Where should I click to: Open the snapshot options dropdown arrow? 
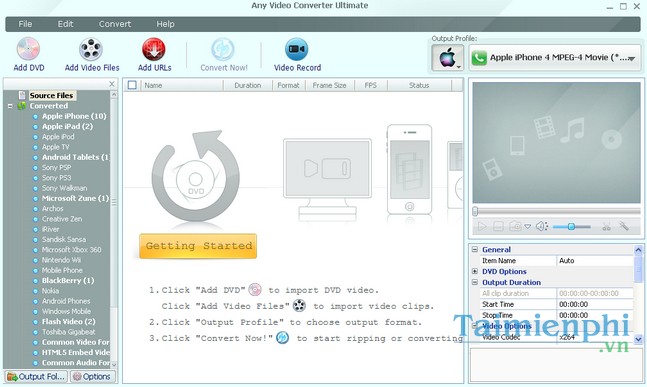[528, 227]
